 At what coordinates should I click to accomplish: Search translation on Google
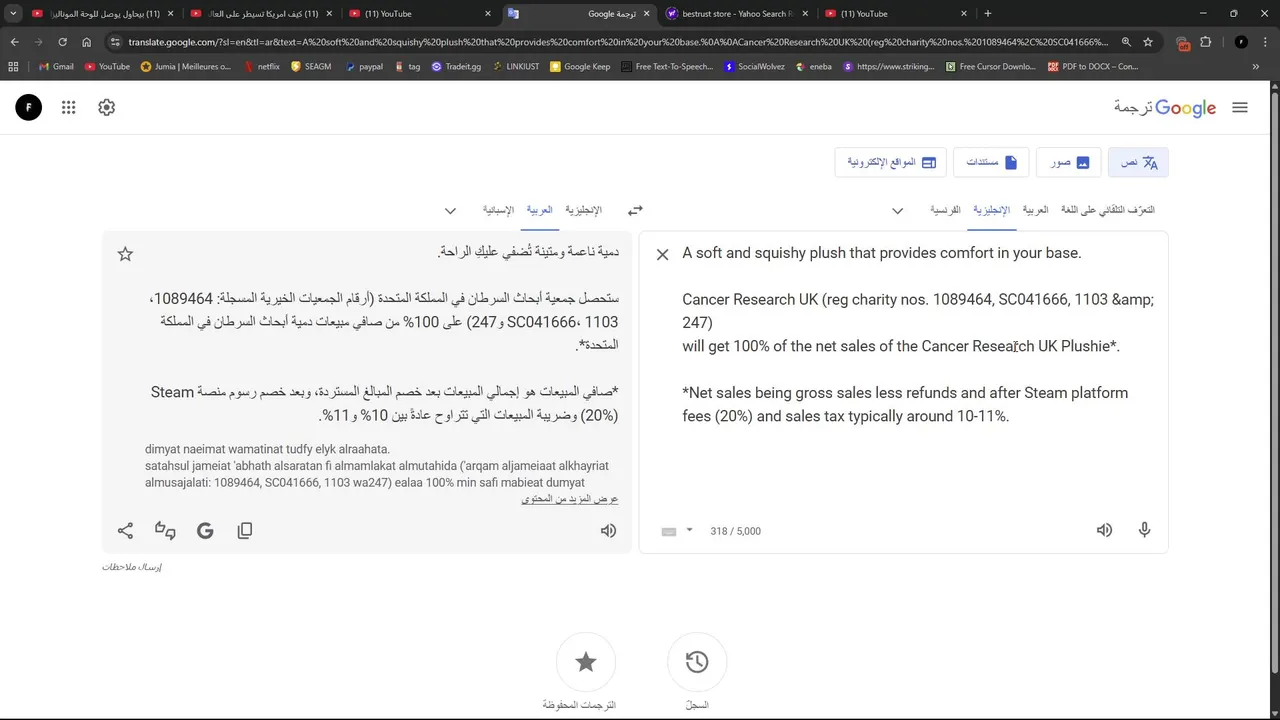(205, 531)
